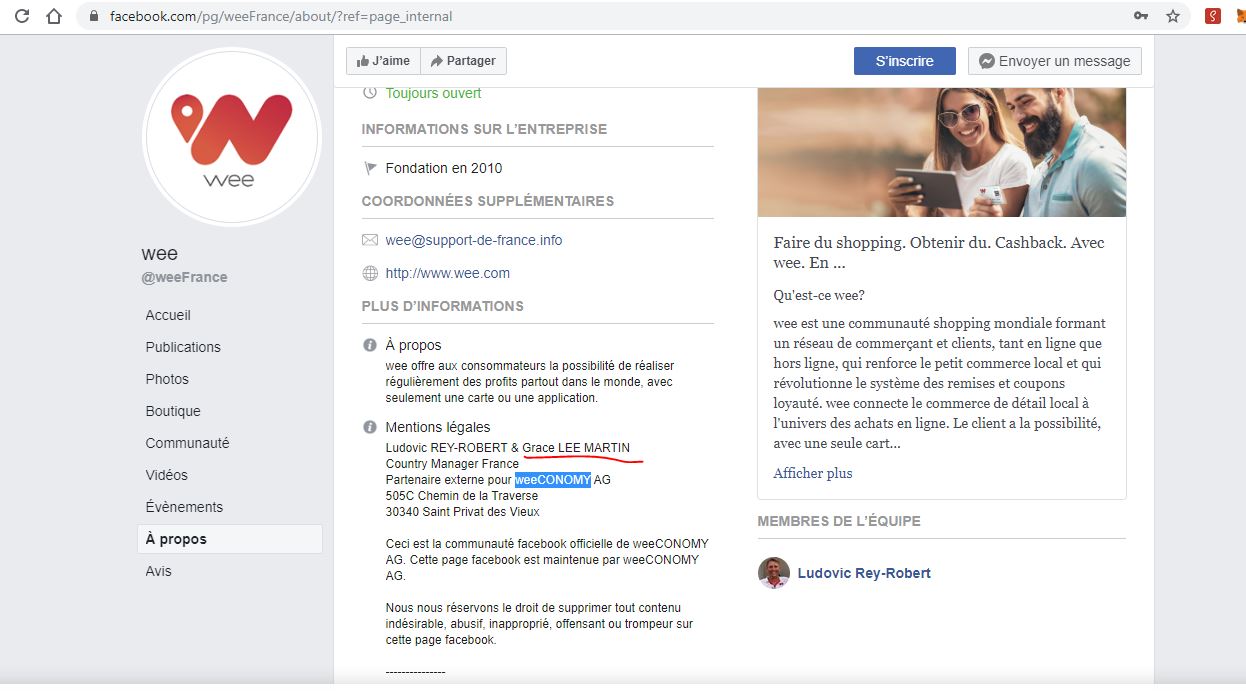Click the wee@support-de-france.info email link

coord(474,240)
